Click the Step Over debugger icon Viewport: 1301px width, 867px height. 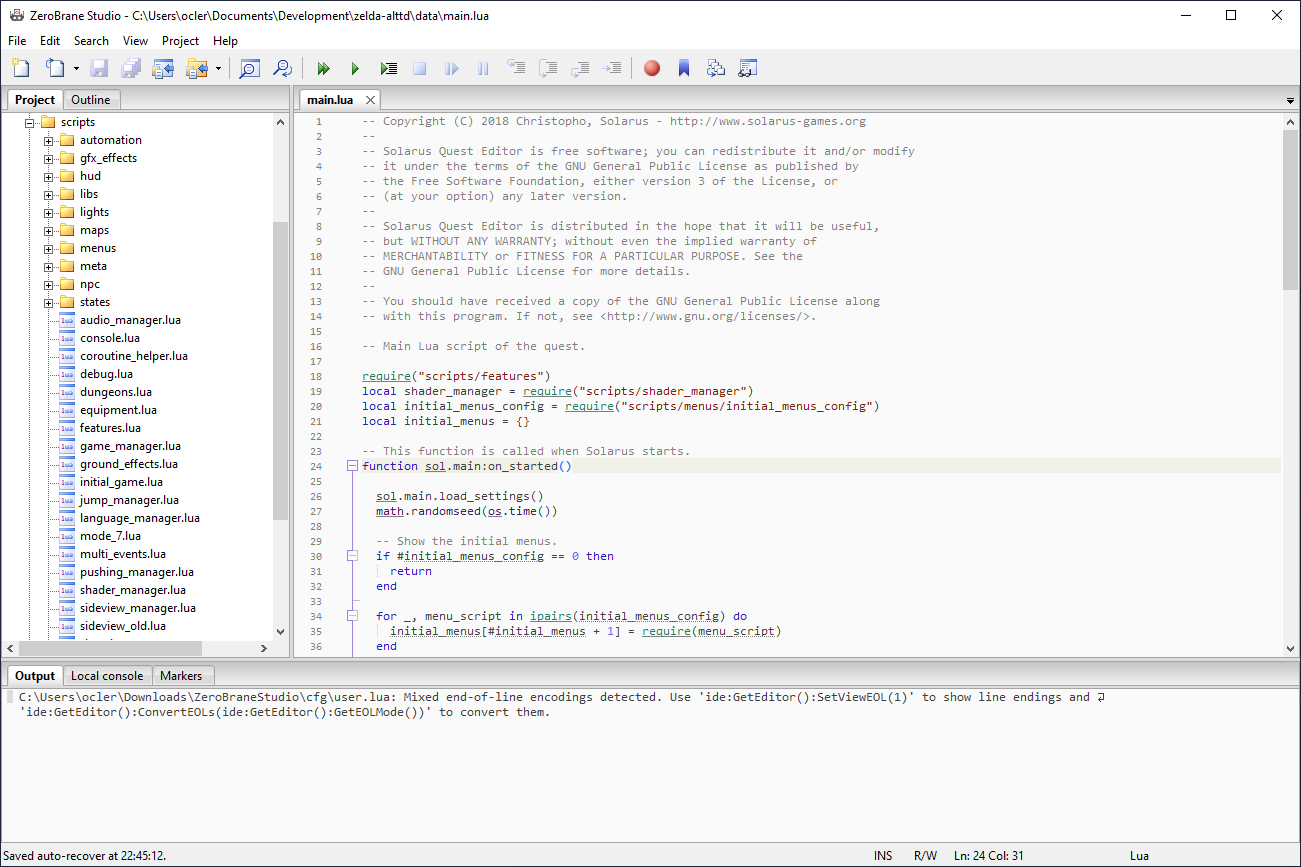pyautogui.click(x=548, y=68)
